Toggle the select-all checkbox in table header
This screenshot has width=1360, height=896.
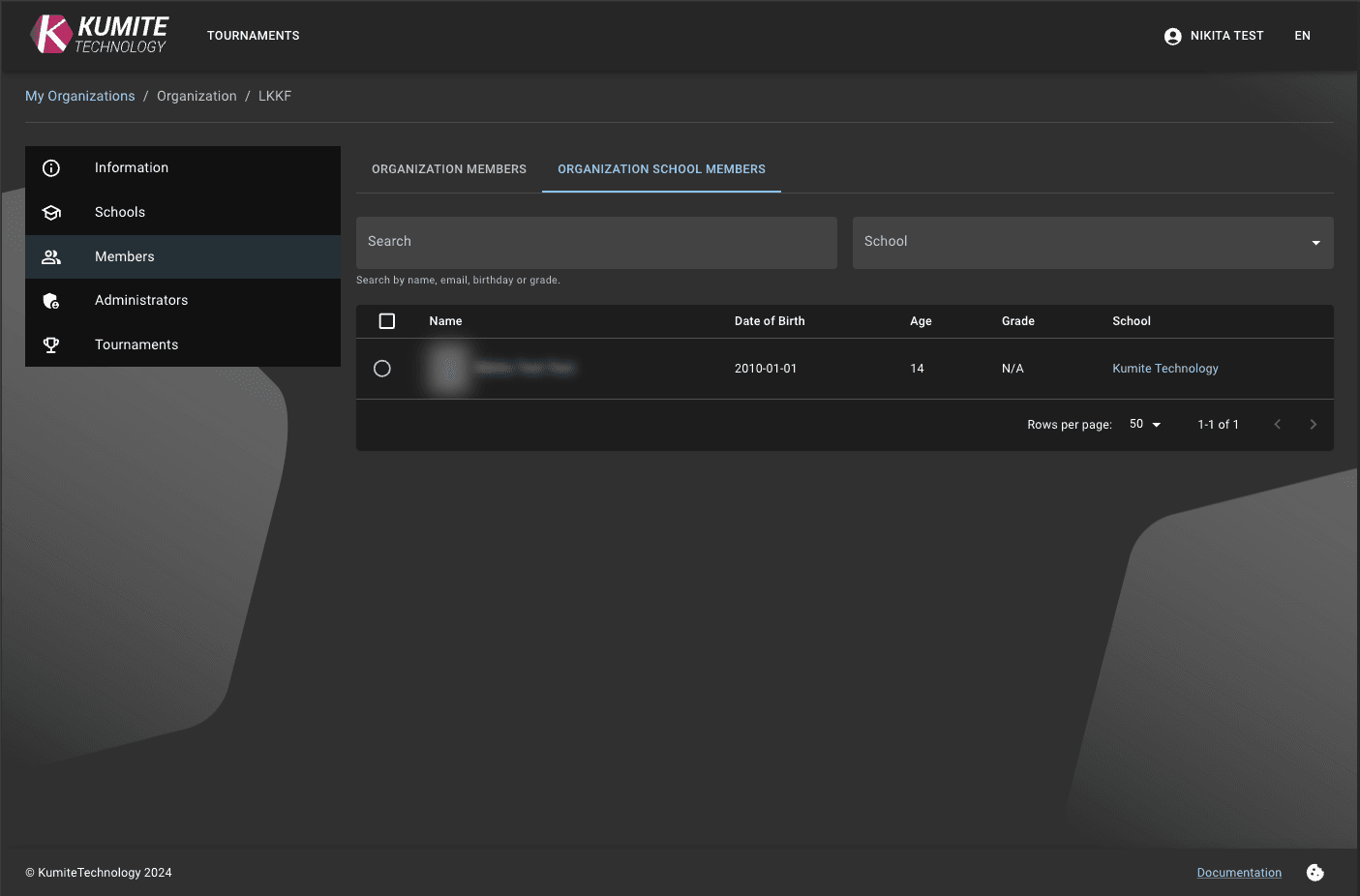coord(387,321)
